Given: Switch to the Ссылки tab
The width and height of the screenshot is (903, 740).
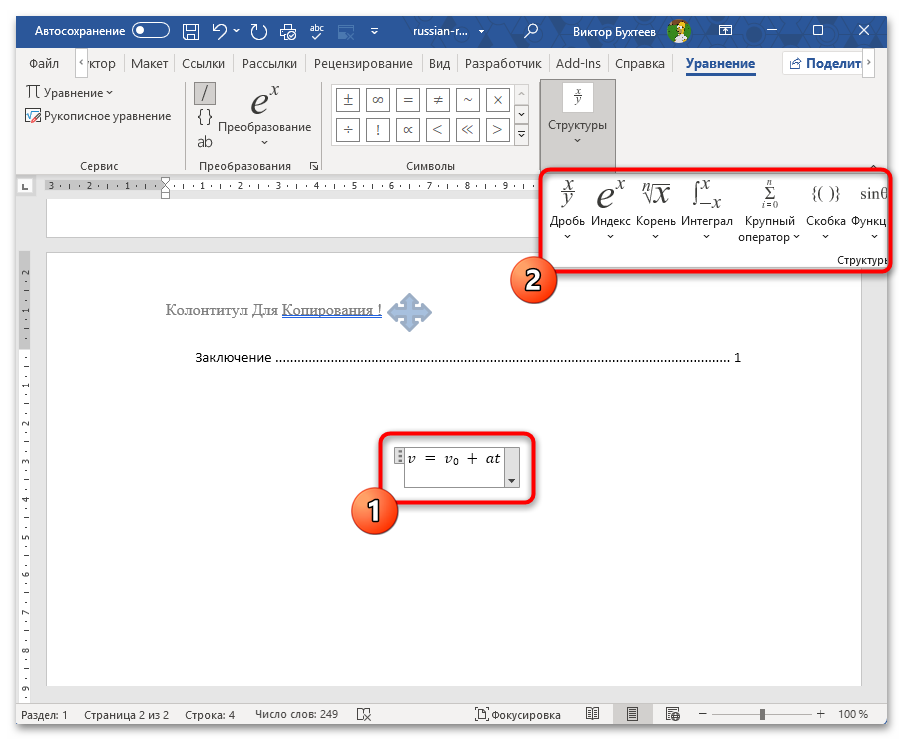Looking at the screenshot, I should tap(203, 63).
